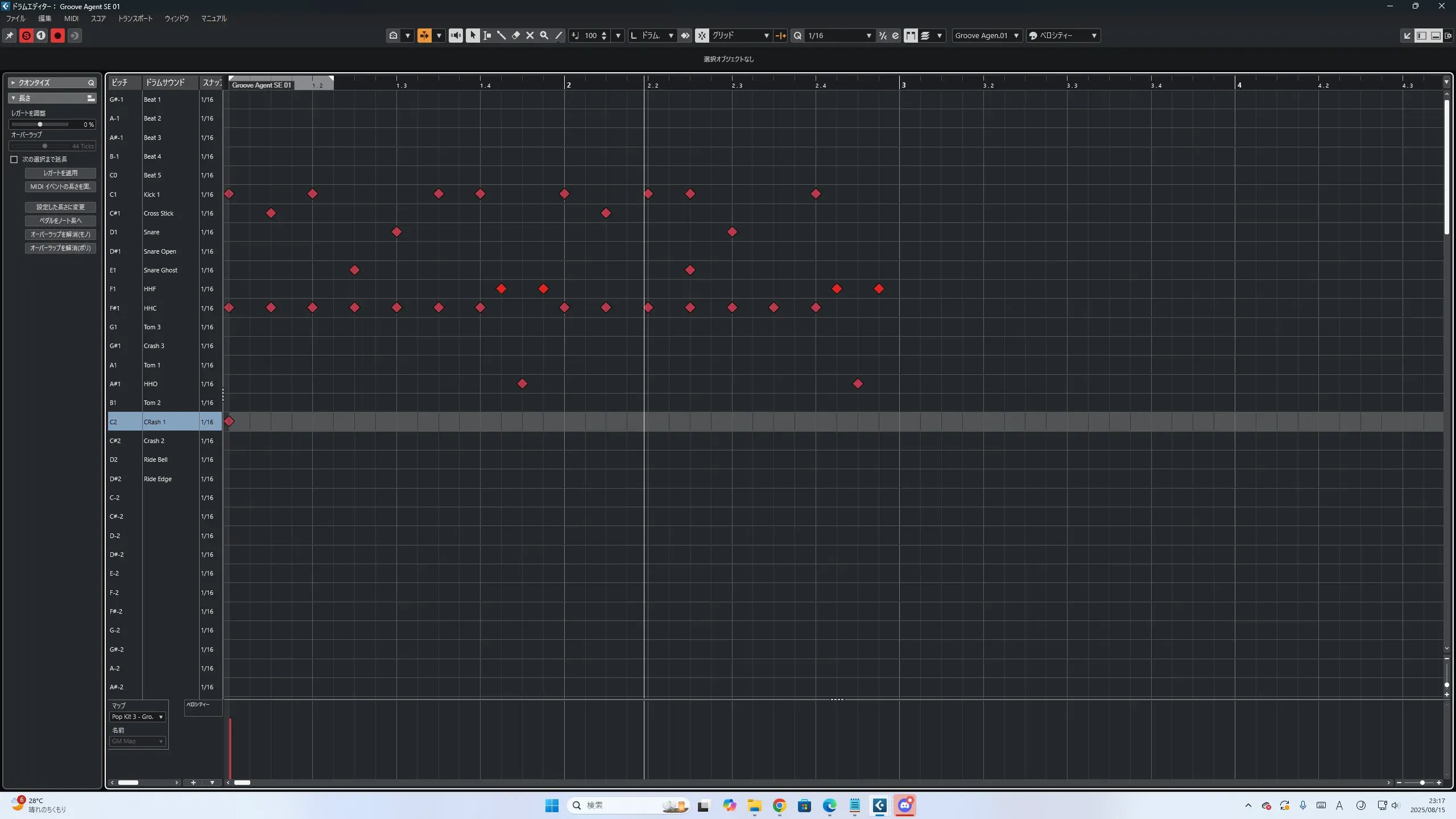
Task: Click the red Record in Editor button
Action: point(57,35)
